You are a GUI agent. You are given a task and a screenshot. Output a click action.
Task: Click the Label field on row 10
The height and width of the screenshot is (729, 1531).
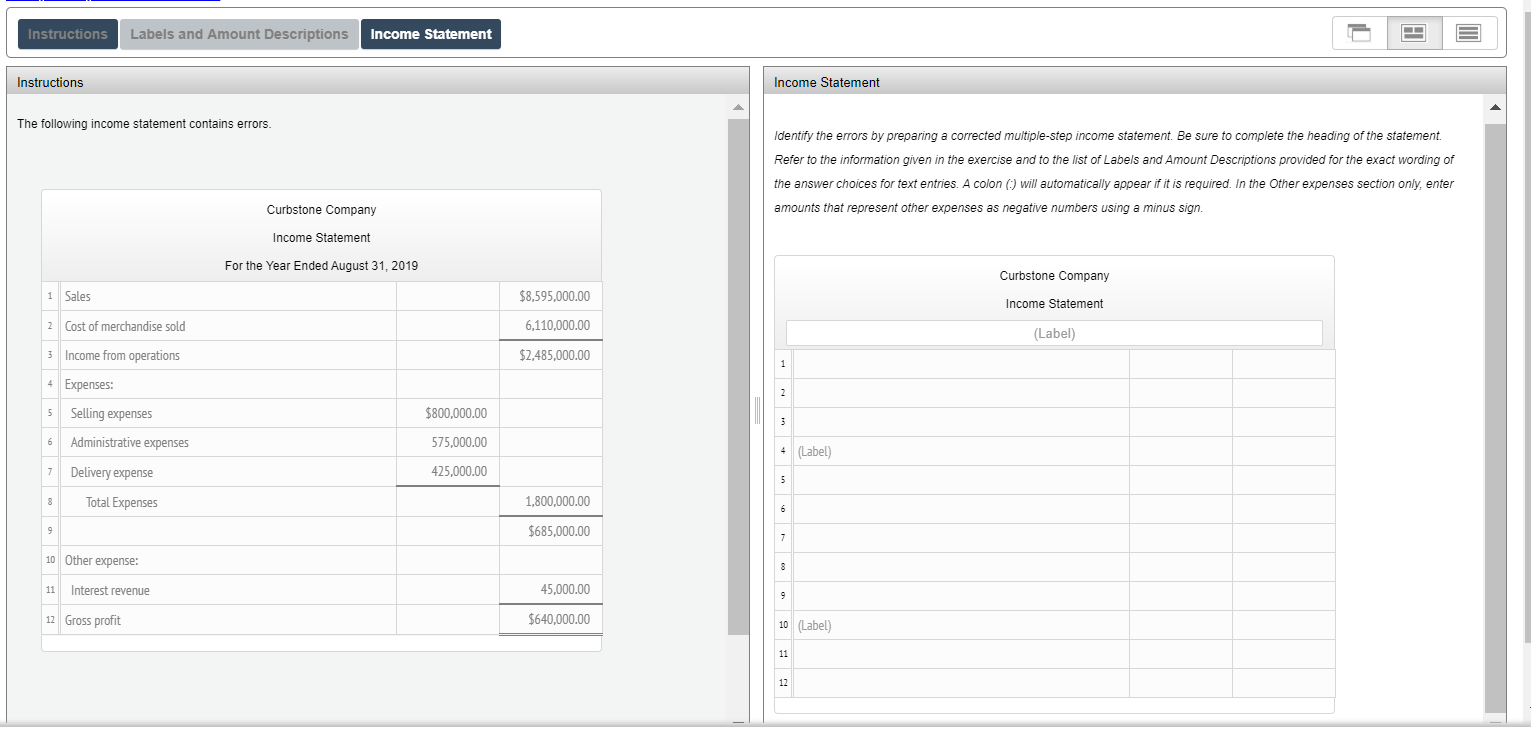pos(960,624)
